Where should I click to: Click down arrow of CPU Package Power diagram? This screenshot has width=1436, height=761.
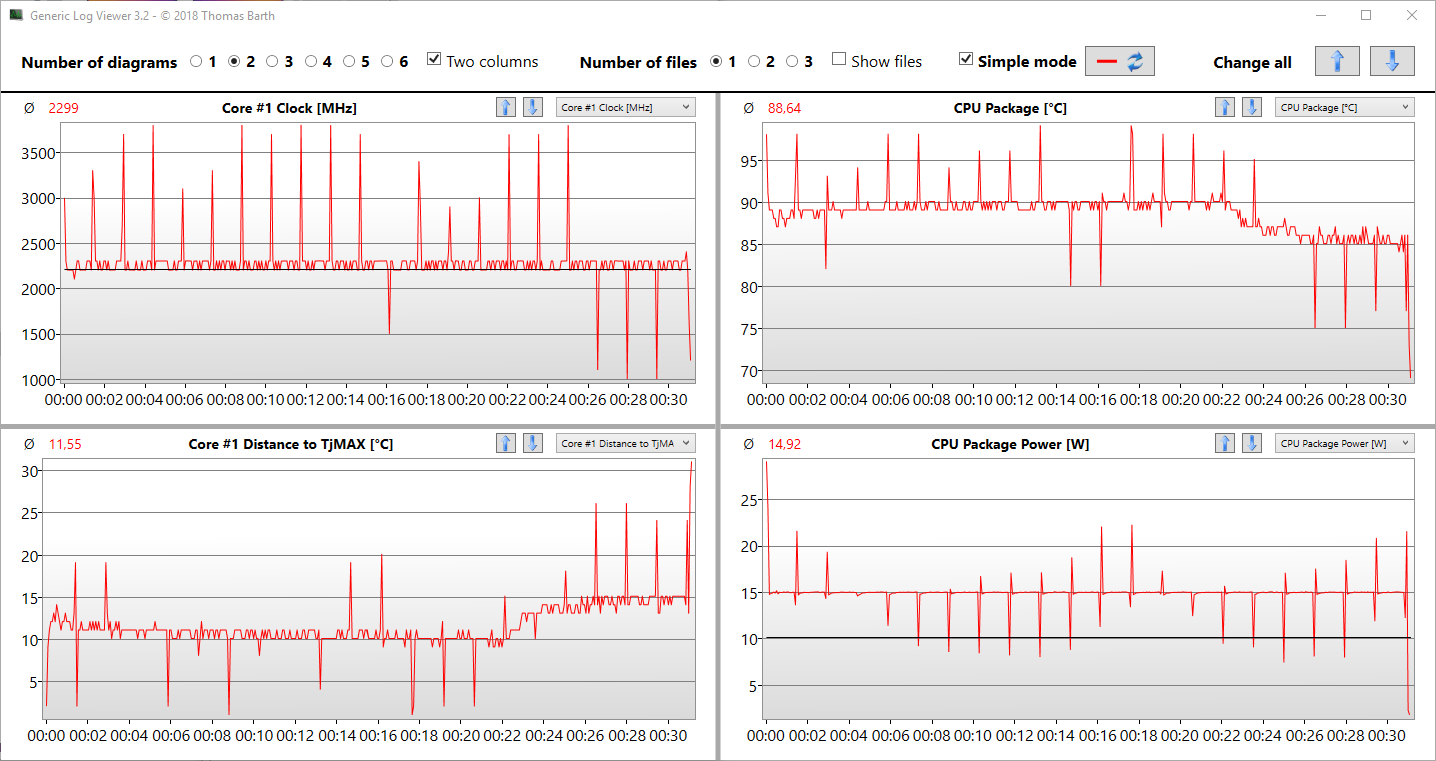point(1252,443)
